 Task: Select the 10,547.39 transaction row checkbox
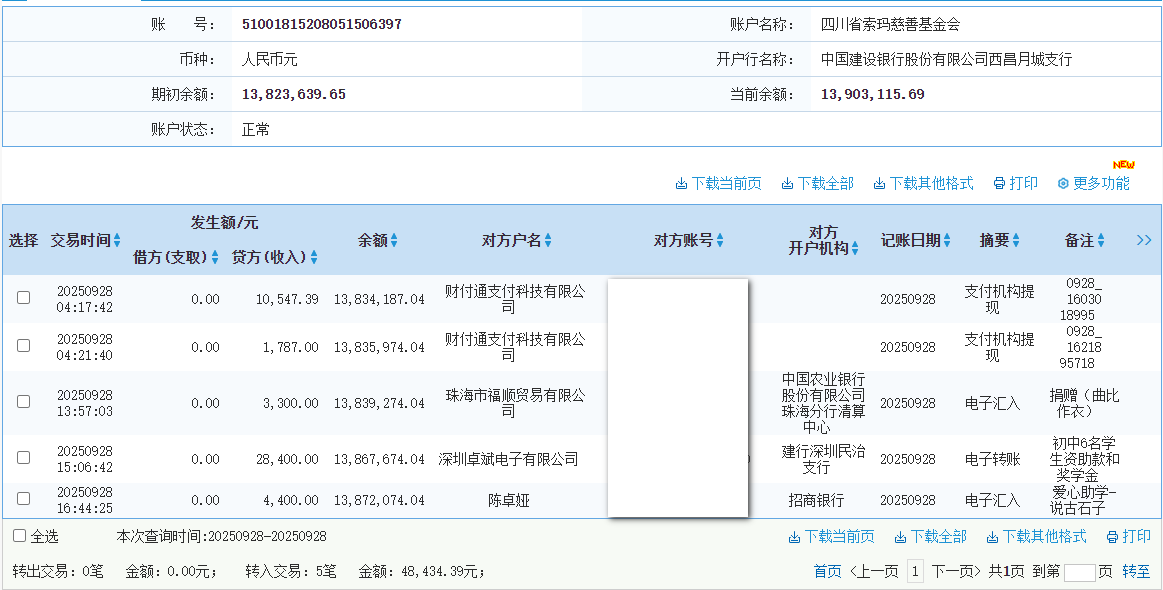click(24, 298)
